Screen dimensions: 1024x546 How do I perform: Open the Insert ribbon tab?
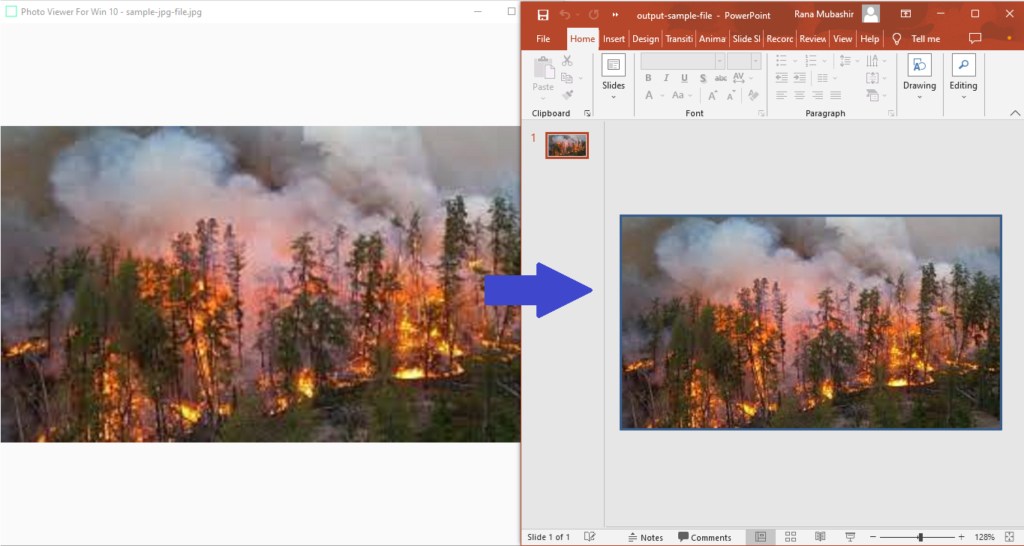[614, 39]
